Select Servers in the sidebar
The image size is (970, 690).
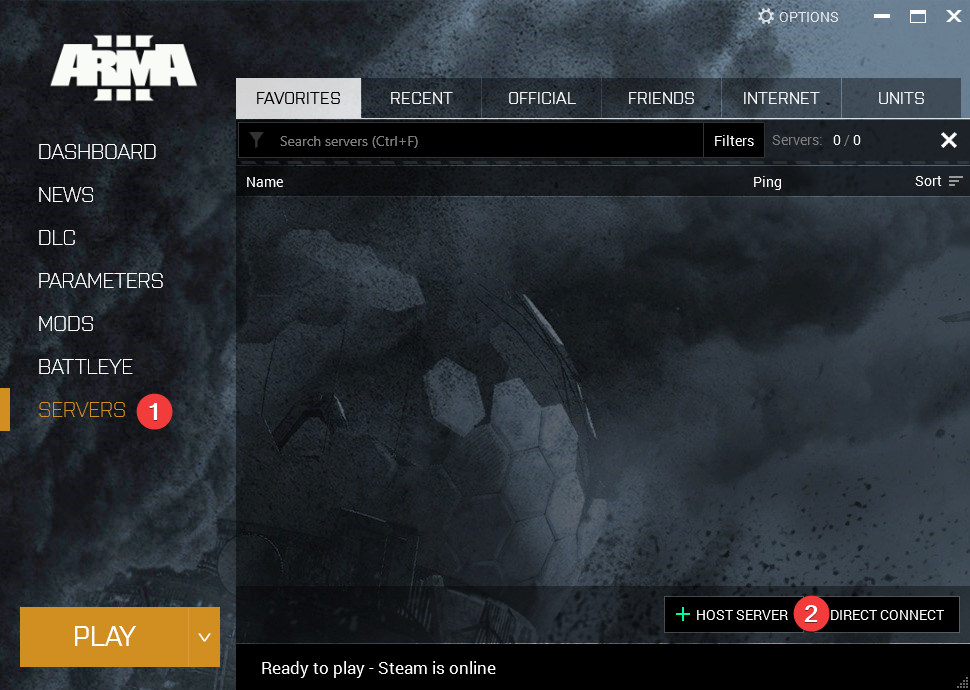click(82, 410)
